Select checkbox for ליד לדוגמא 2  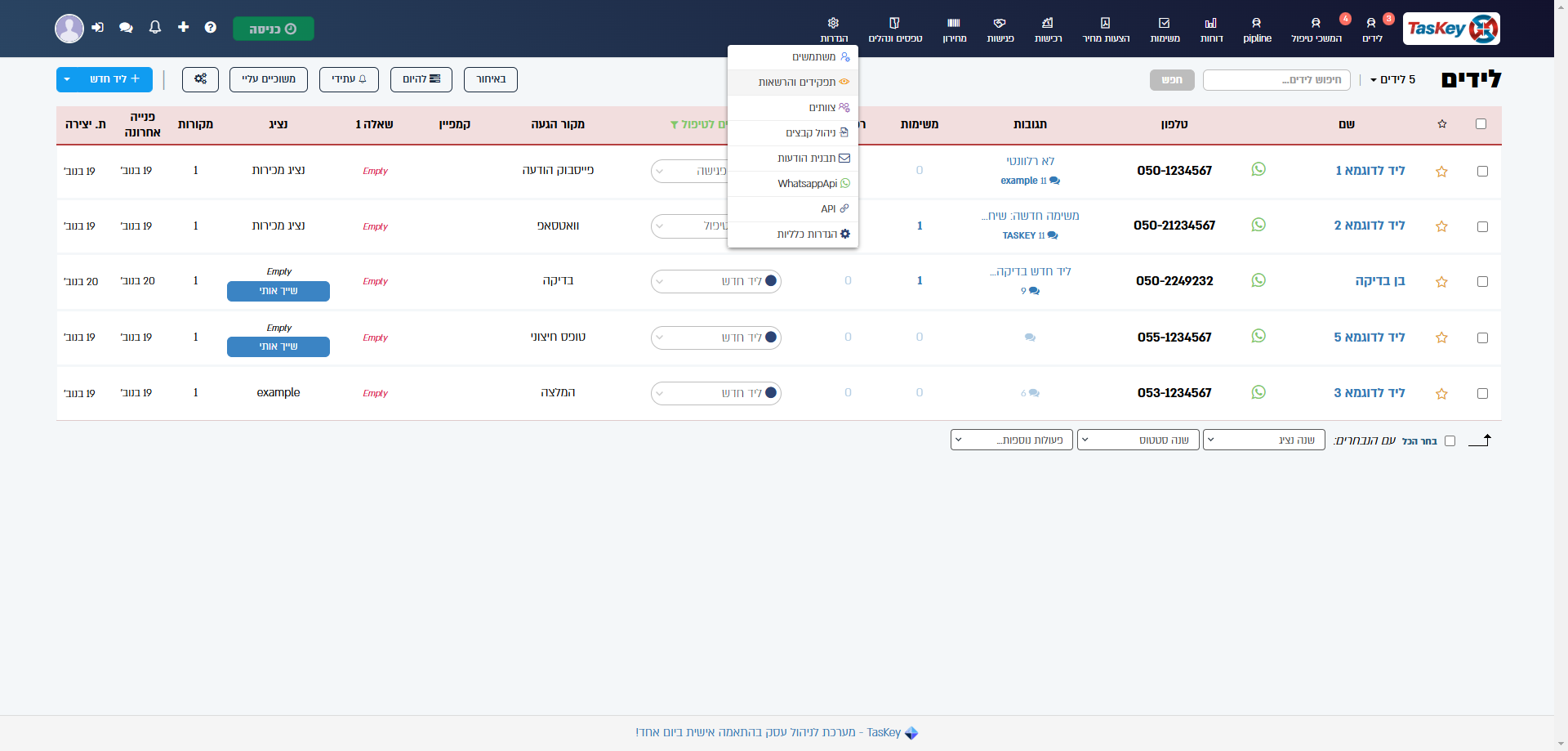[x=1482, y=227]
